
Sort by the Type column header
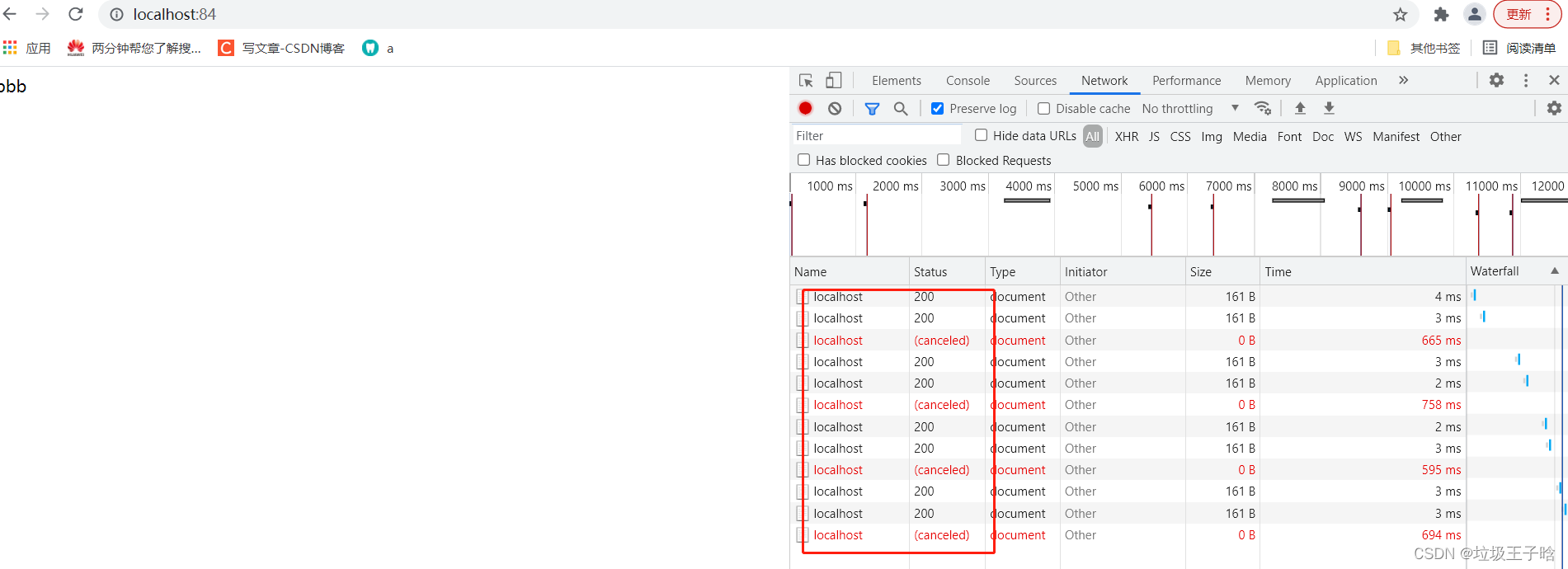(1023, 271)
